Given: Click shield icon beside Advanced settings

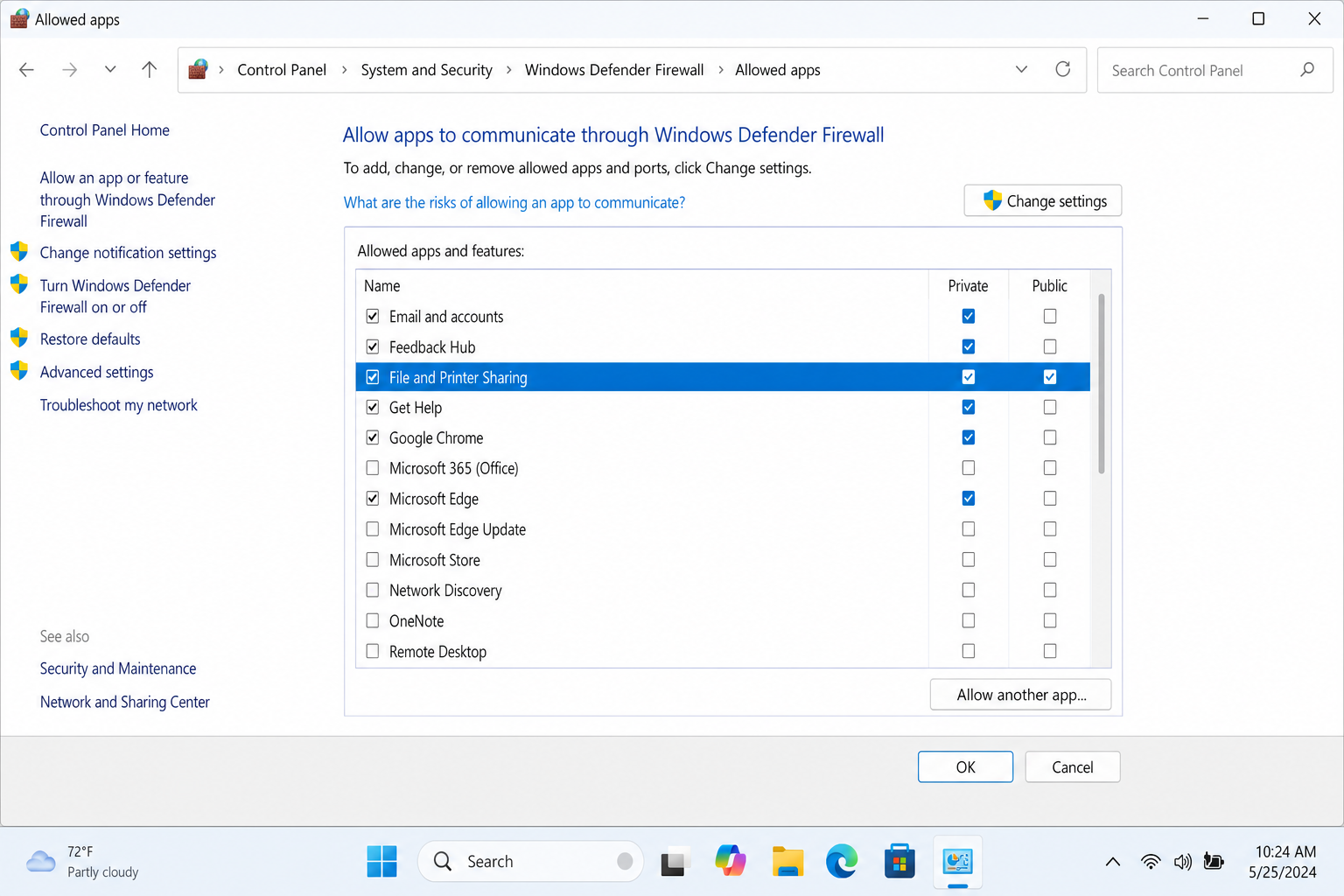Looking at the screenshot, I should (19, 370).
